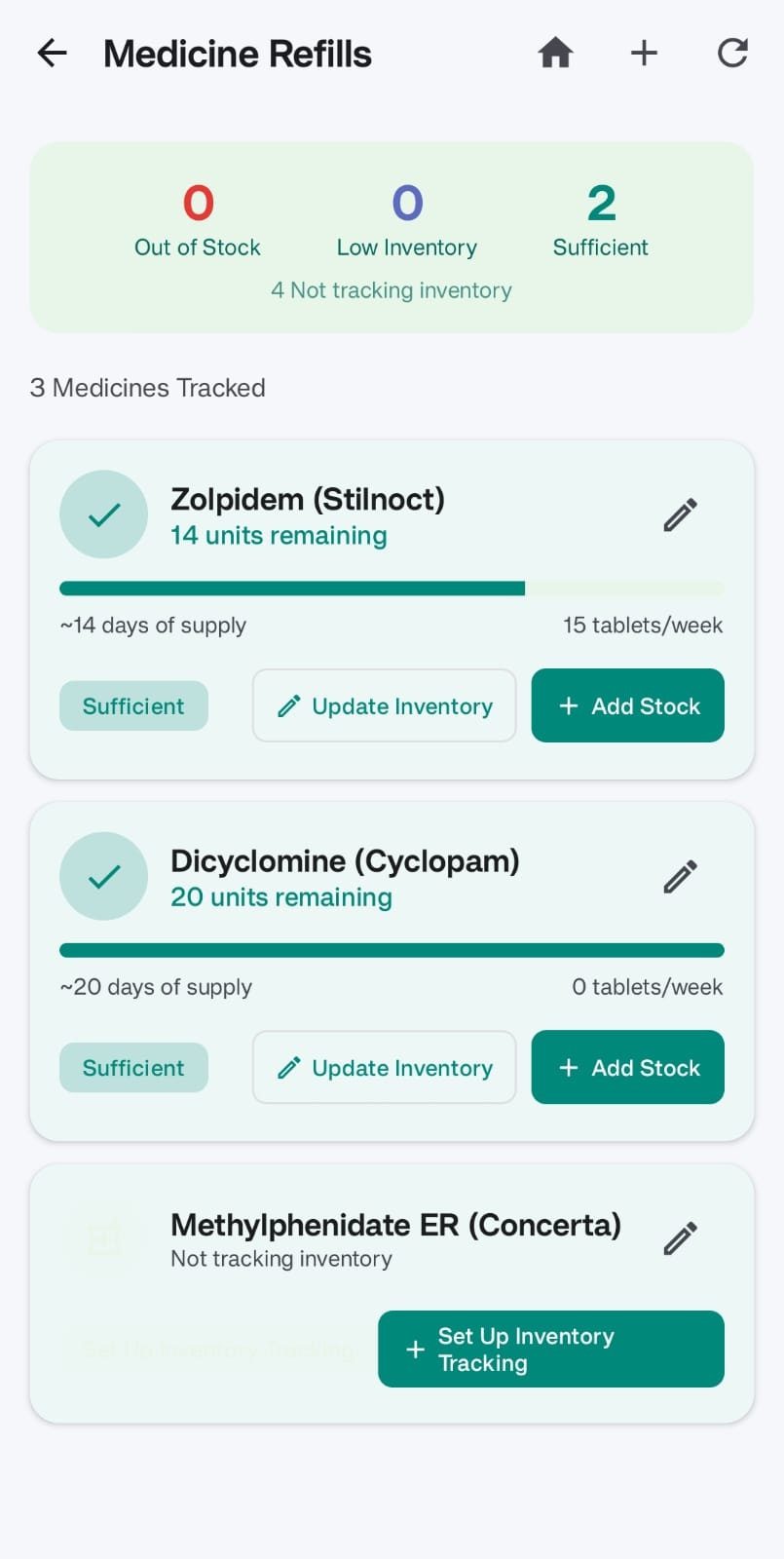Select the Sufficient badge on Dicyclomine card
The image size is (784, 1559).
[133, 1067]
